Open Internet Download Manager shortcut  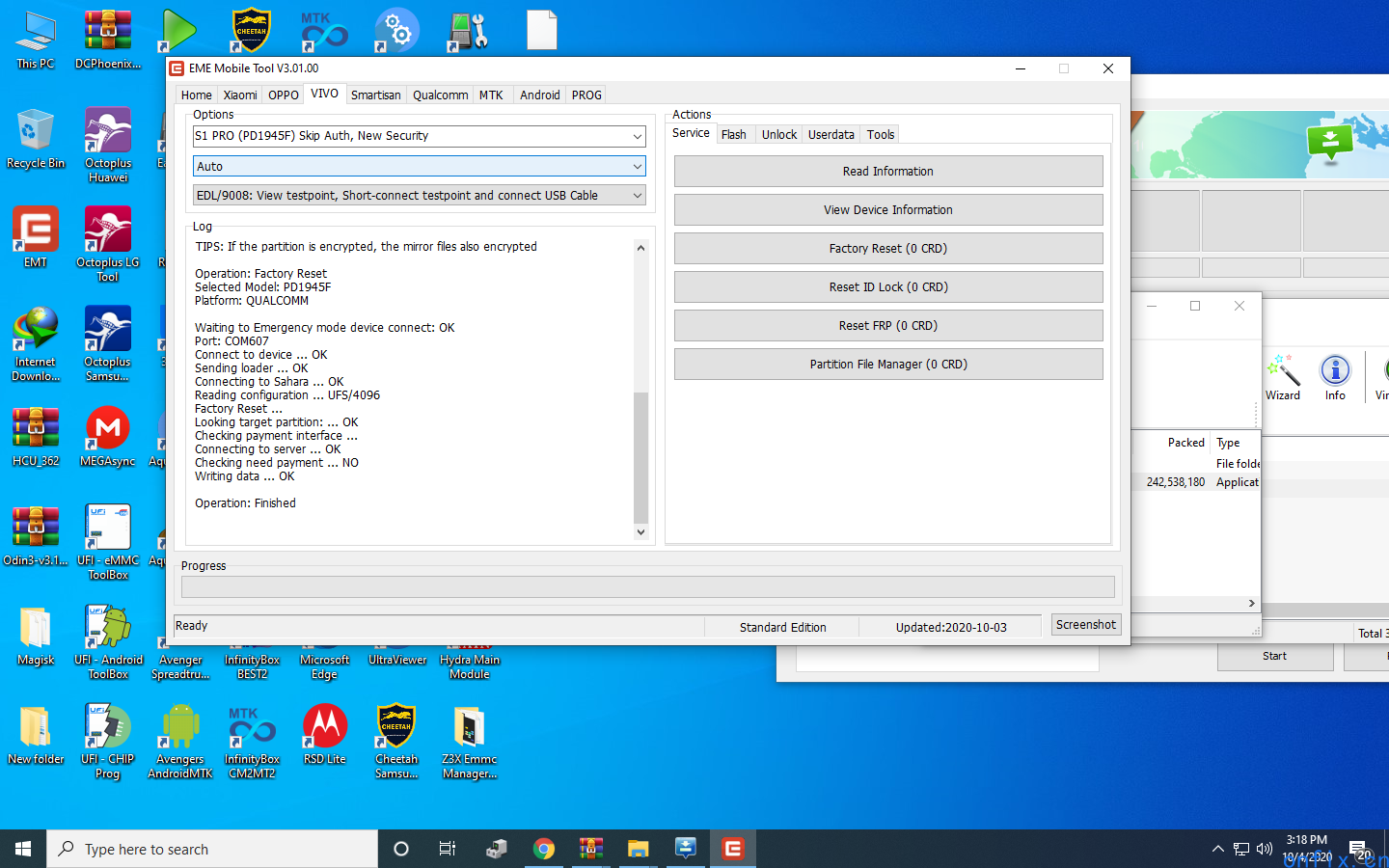click(x=36, y=344)
